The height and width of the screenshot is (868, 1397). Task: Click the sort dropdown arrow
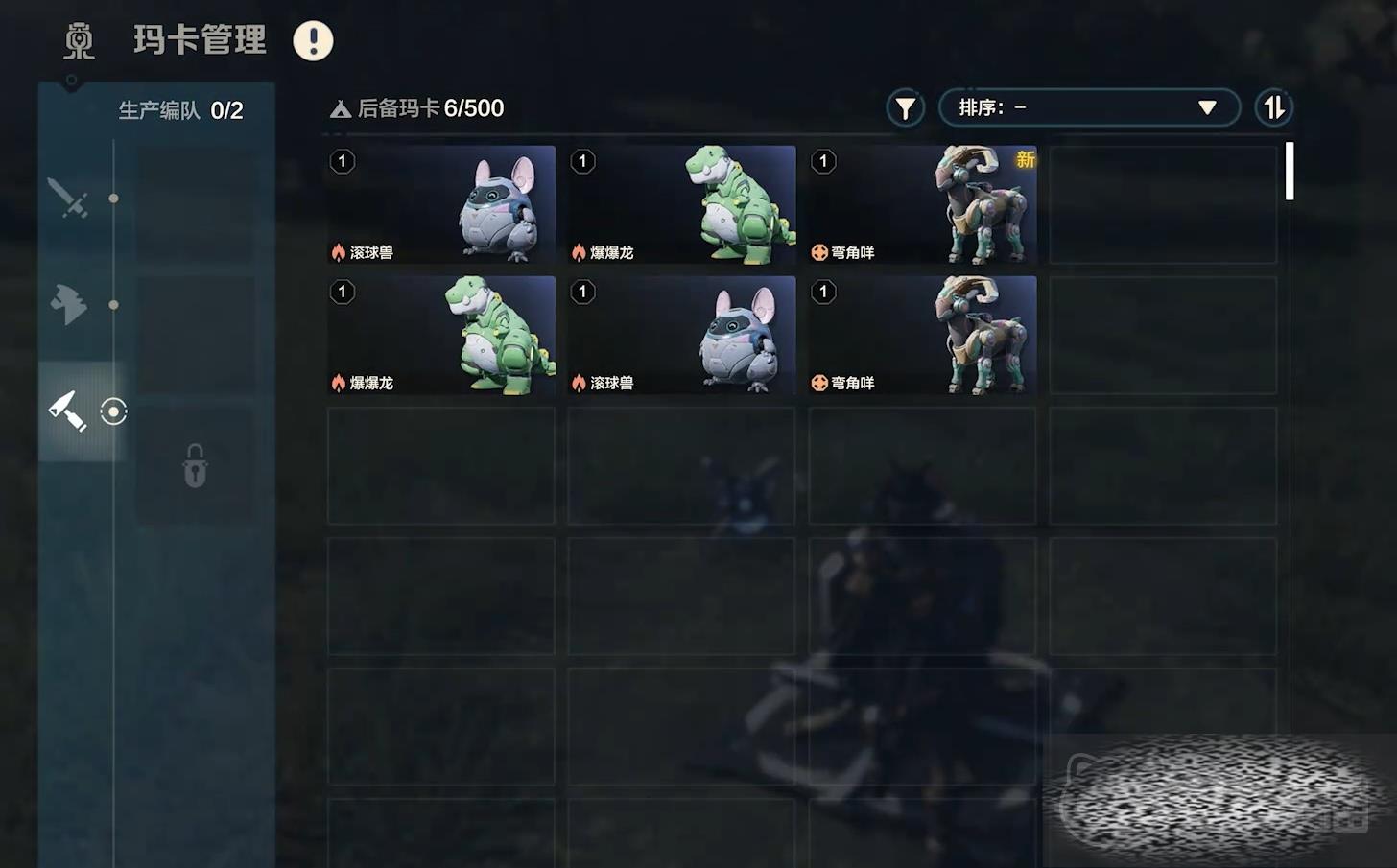click(x=1207, y=107)
